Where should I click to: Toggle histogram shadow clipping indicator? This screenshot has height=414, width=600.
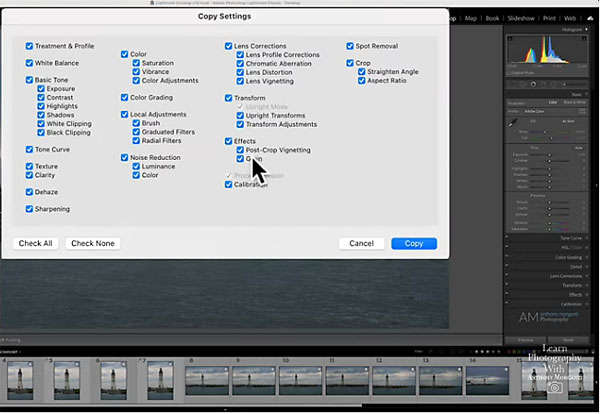(x=510, y=38)
